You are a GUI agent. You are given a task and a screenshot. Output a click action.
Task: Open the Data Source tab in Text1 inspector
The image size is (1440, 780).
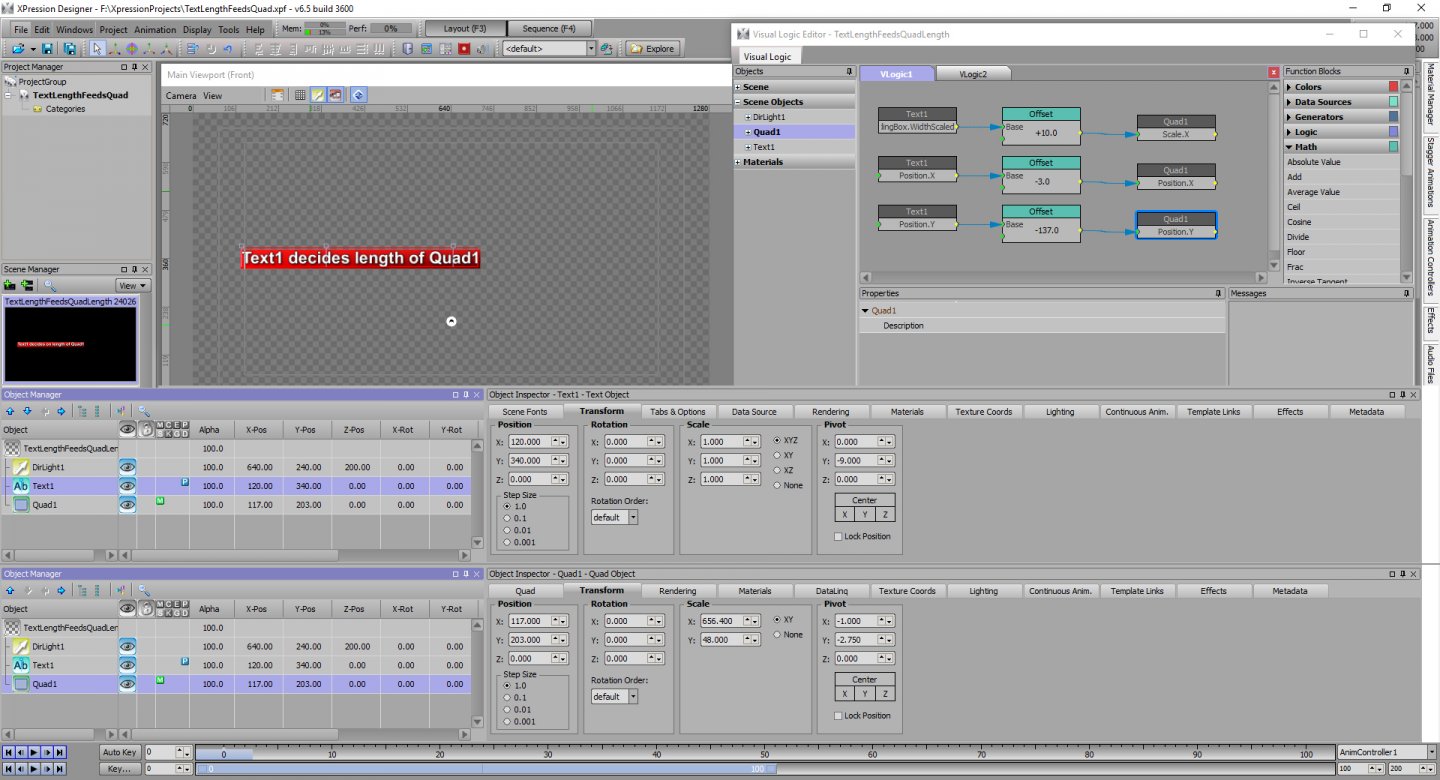coord(754,411)
